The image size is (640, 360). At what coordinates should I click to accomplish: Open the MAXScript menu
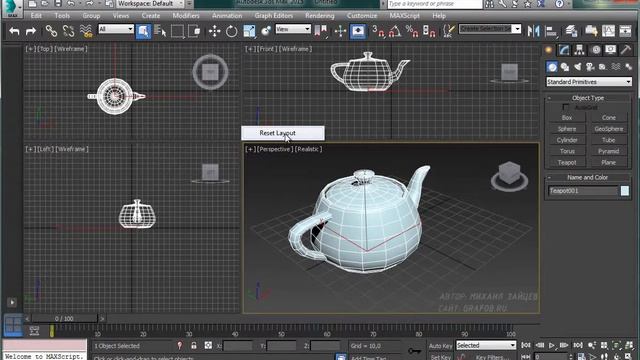click(404, 16)
